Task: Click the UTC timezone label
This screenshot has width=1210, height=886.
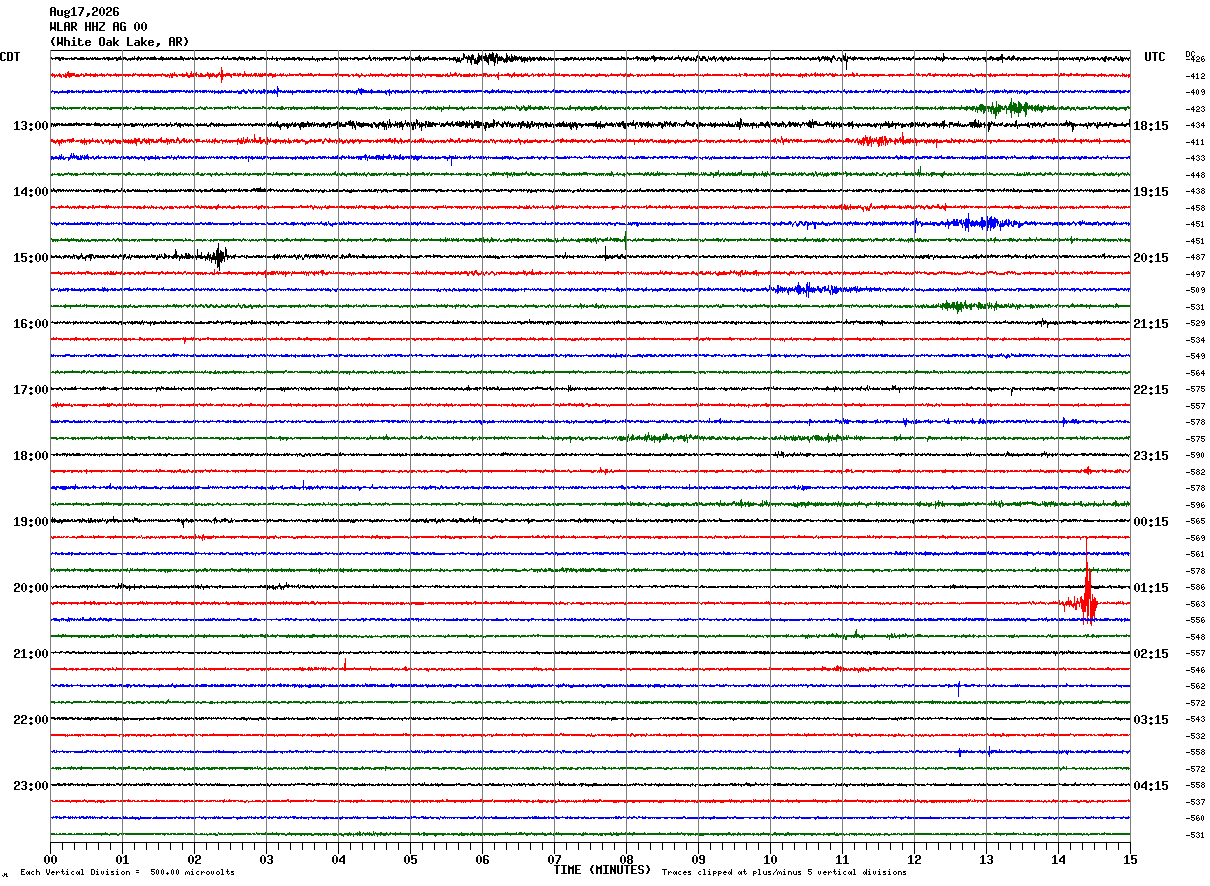Action: (1155, 57)
